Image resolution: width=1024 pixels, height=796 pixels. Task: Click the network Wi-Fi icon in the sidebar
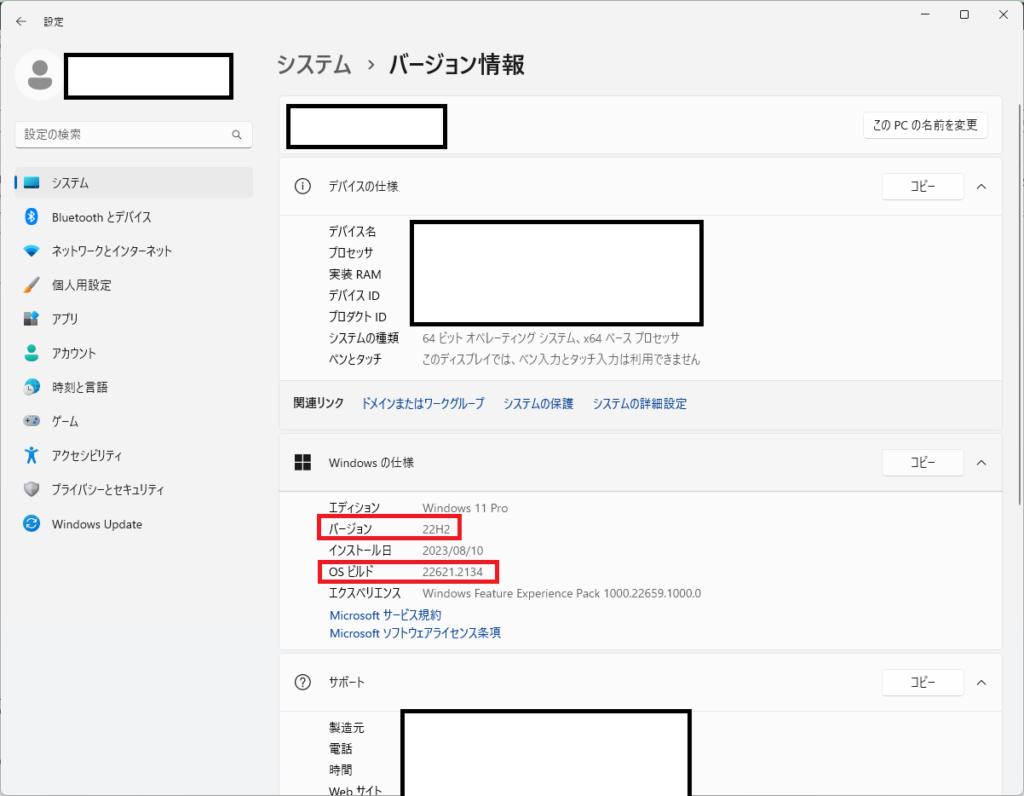31,251
